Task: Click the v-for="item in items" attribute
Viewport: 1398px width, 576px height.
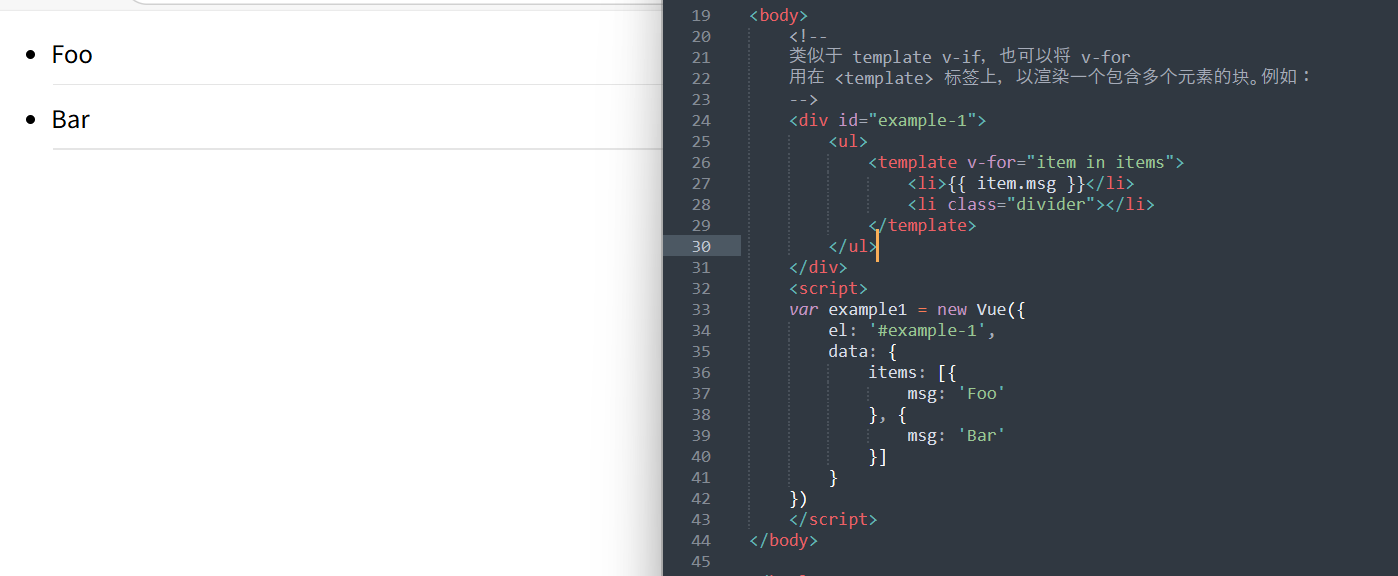Action: click(1070, 162)
